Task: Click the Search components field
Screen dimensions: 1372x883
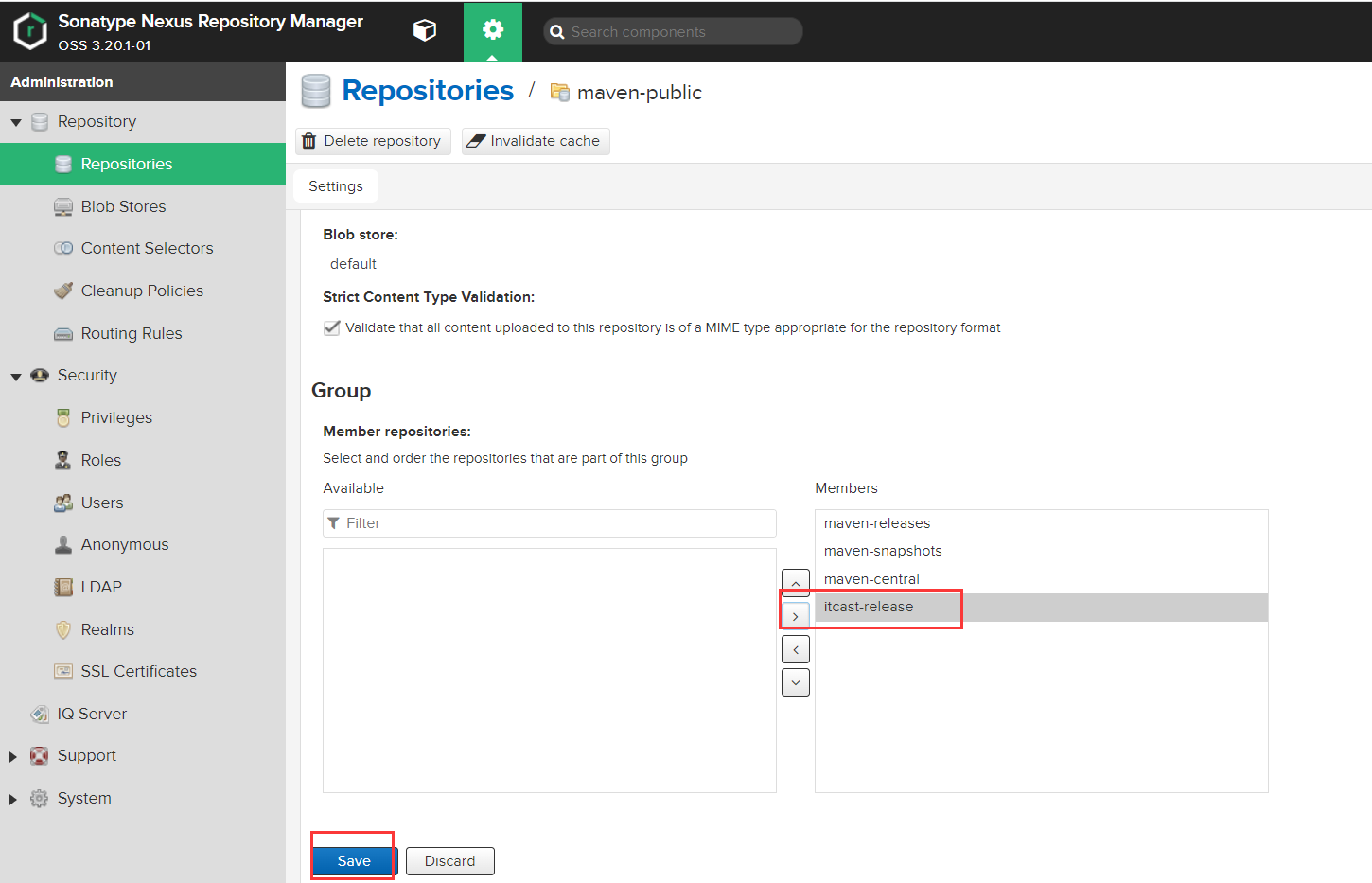Action: pos(673,31)
